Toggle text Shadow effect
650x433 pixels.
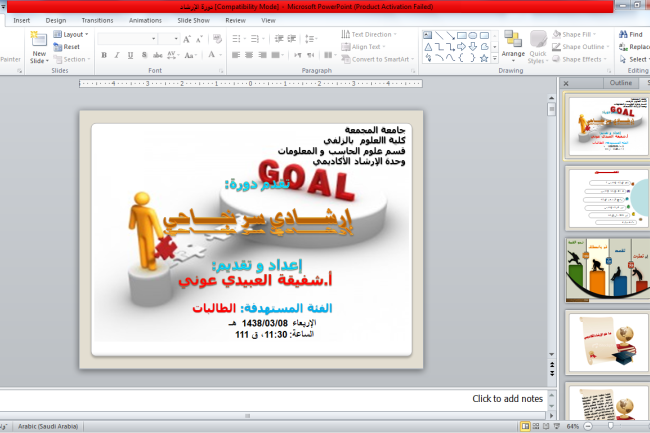tap(144, 55)
